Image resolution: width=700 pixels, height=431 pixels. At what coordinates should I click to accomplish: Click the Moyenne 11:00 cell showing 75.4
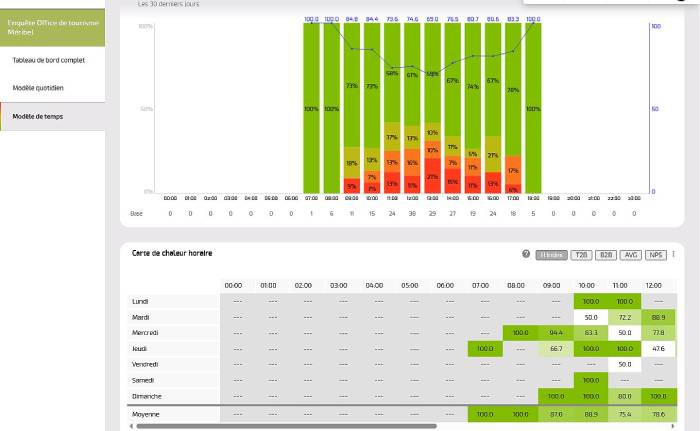click(624, 414)
